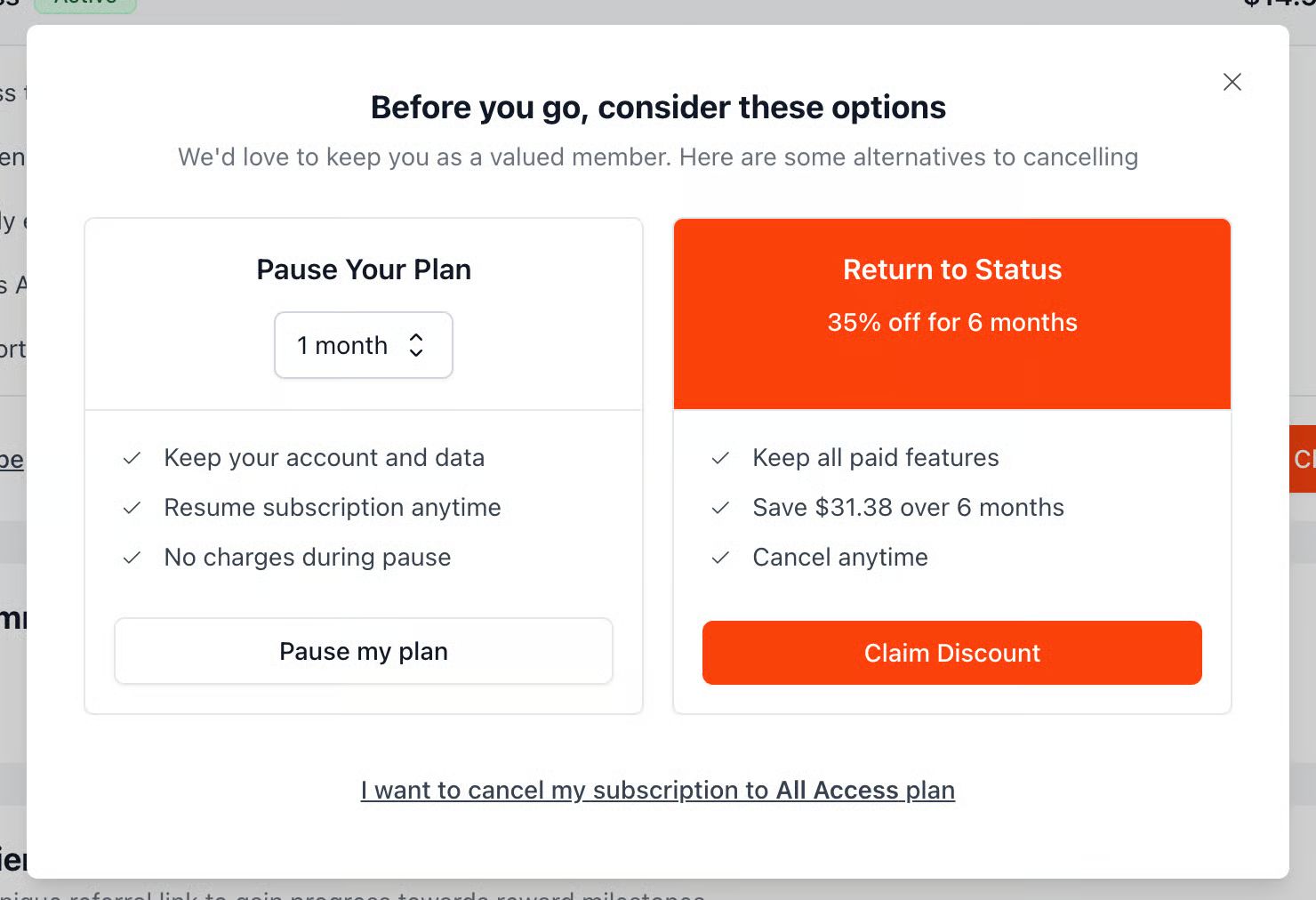The width and height of the screenshot is (1316, 900).
Task: Click the partially hidden orange button at right edge
Action: tap(1303, 459)
